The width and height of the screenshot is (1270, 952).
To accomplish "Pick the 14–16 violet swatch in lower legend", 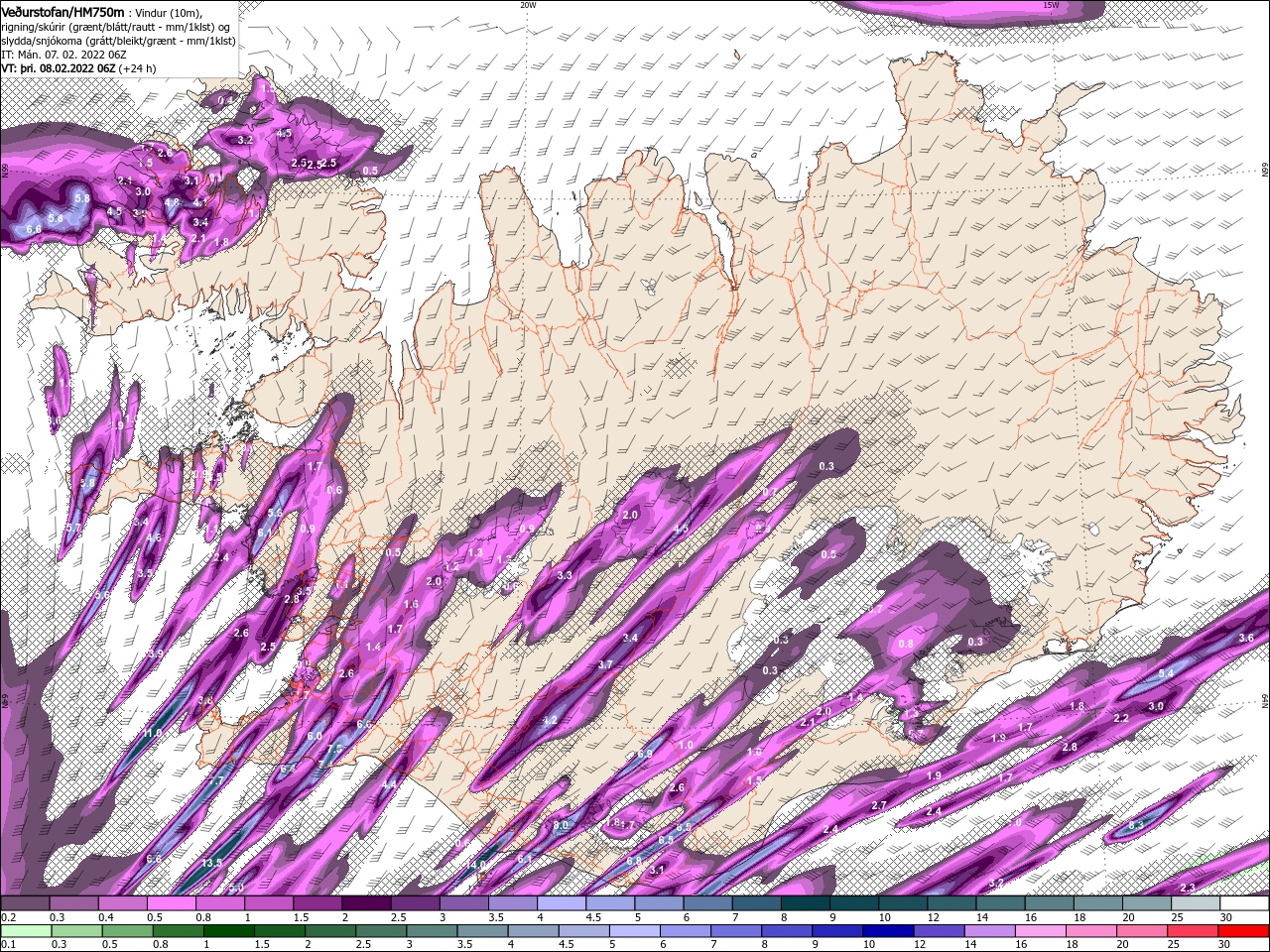I will click(989, 931).
